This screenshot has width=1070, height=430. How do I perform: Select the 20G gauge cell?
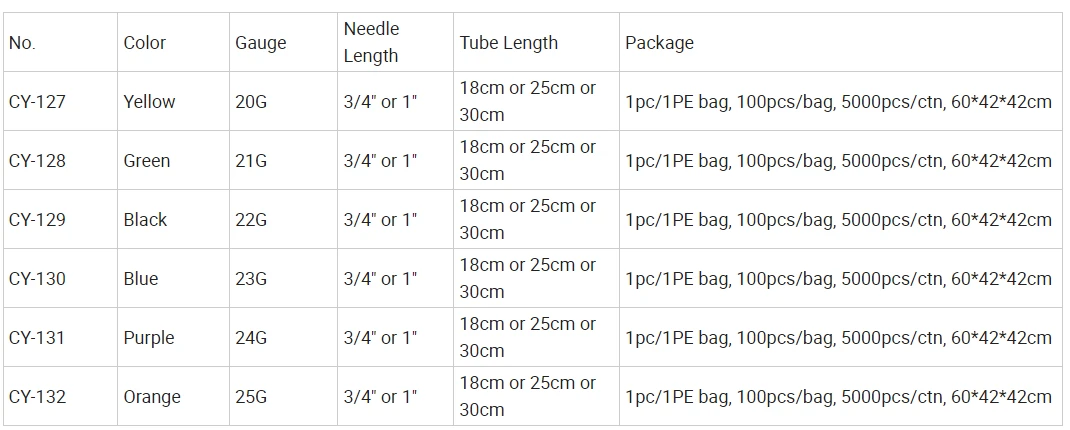pos(283,101)
